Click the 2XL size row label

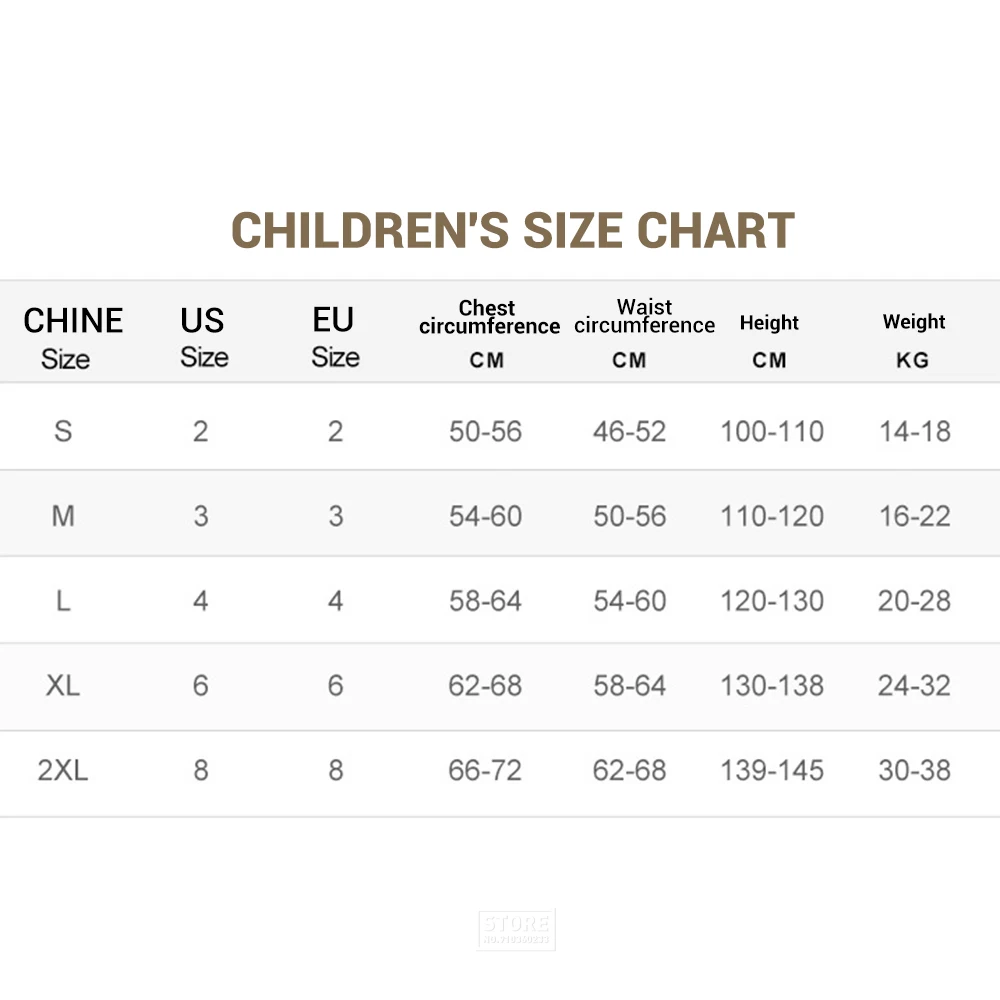coord(63,771)
